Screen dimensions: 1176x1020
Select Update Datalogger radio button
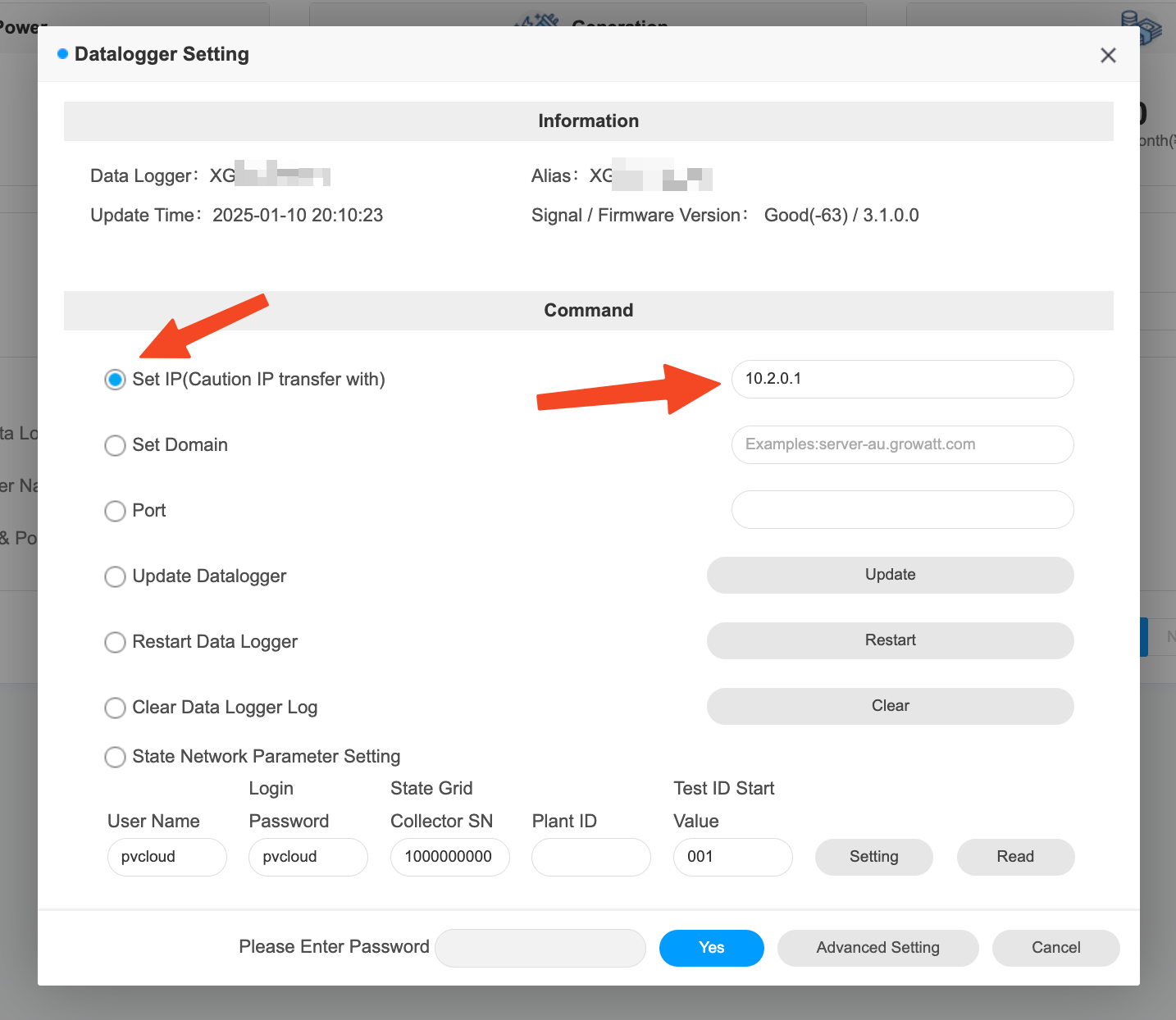(x=116, y=576)
